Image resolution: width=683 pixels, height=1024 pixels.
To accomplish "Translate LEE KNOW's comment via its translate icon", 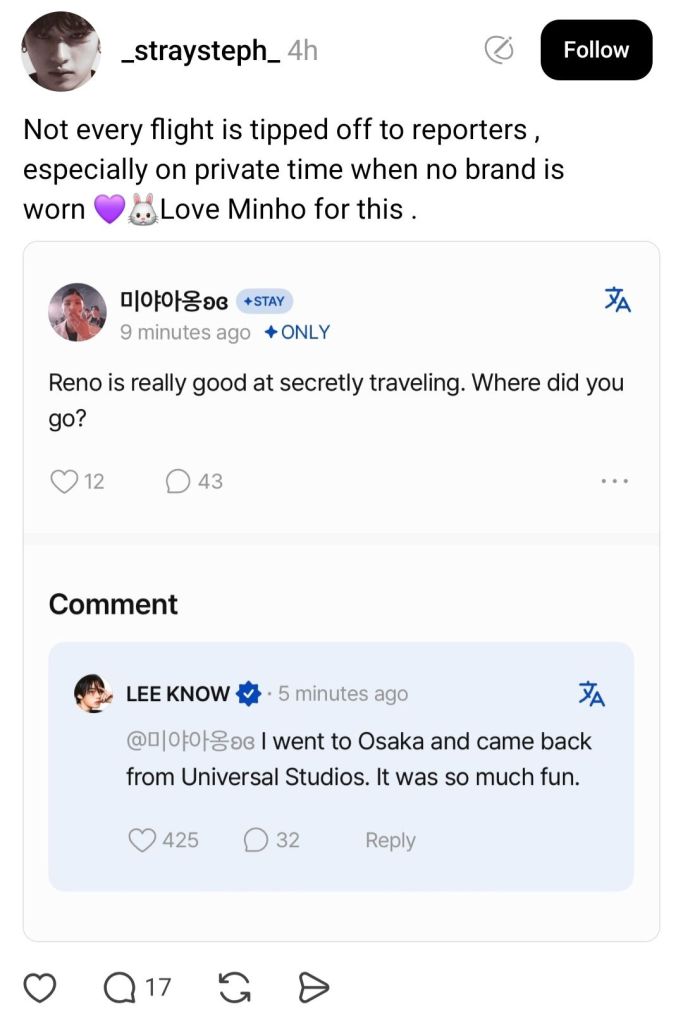I will point(591,693).
